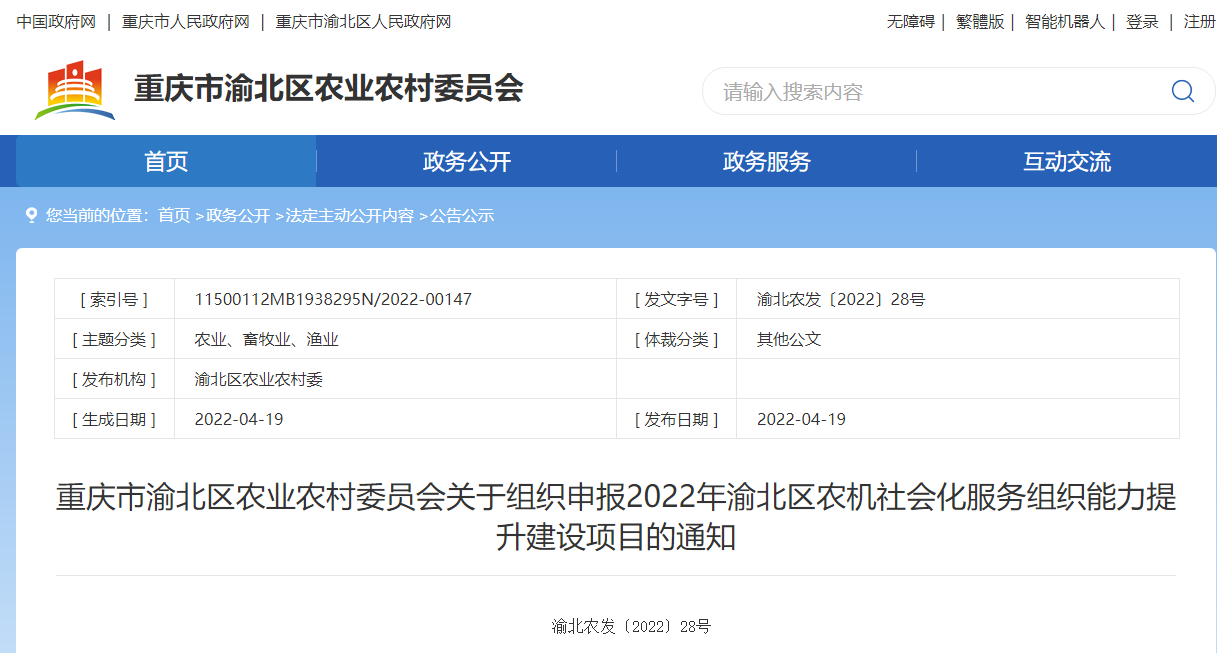Open 公告公示 breadcrumb link

coord(462,215)
